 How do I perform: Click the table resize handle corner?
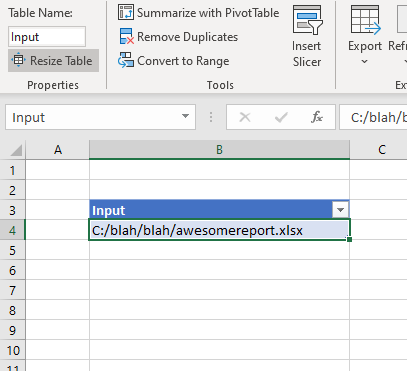click(x=349, y=239)
